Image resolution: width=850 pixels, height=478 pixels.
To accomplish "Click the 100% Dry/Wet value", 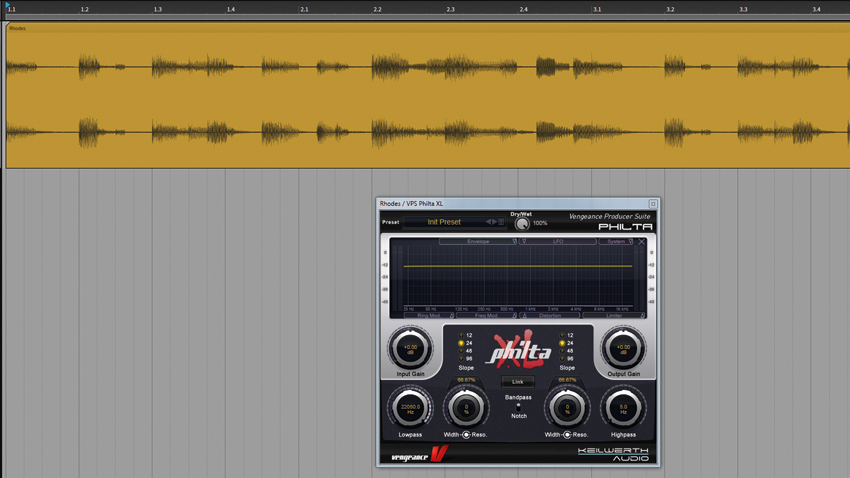I will (540, 223).
